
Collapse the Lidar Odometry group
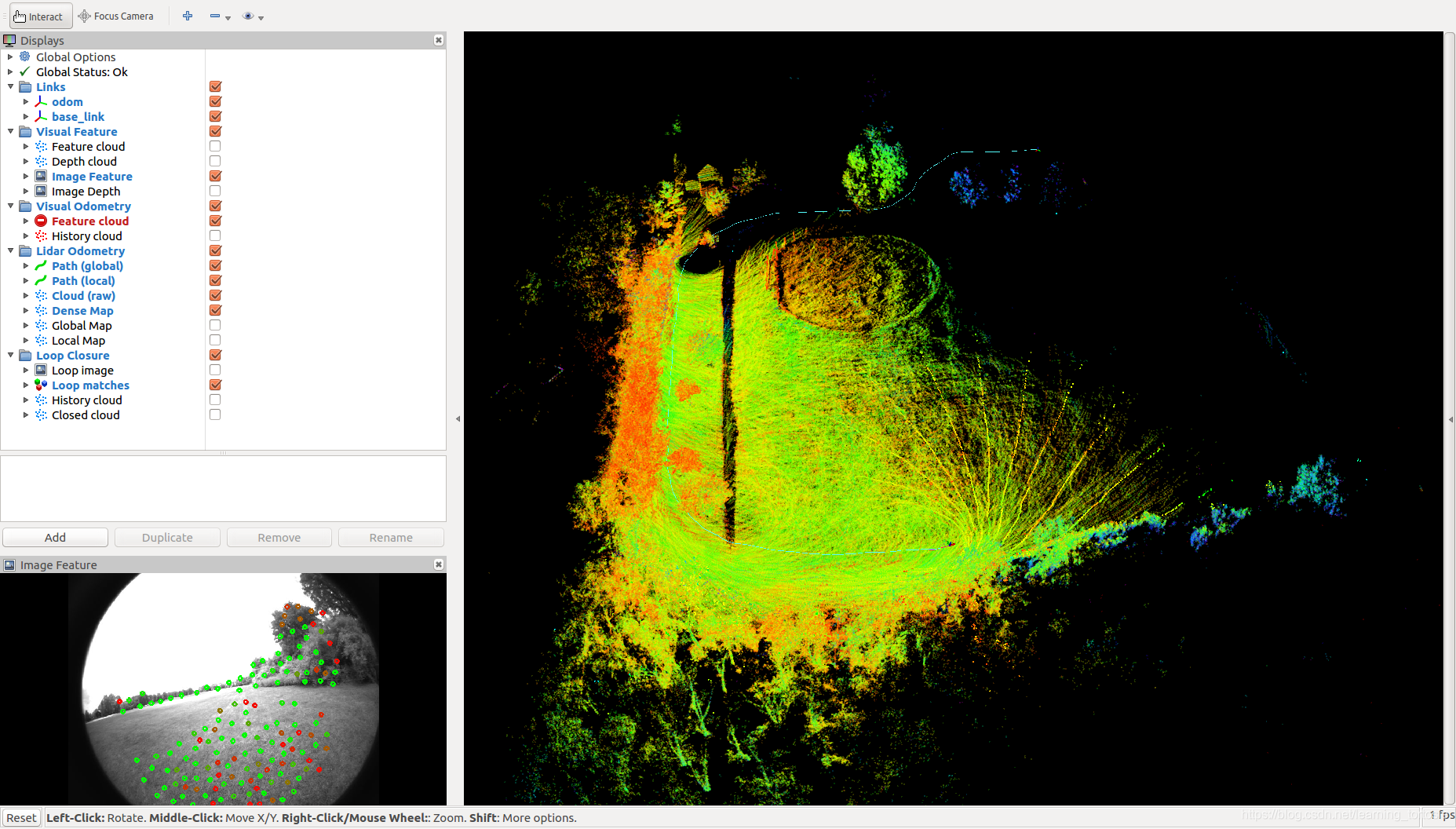click(x=10, y=250)
